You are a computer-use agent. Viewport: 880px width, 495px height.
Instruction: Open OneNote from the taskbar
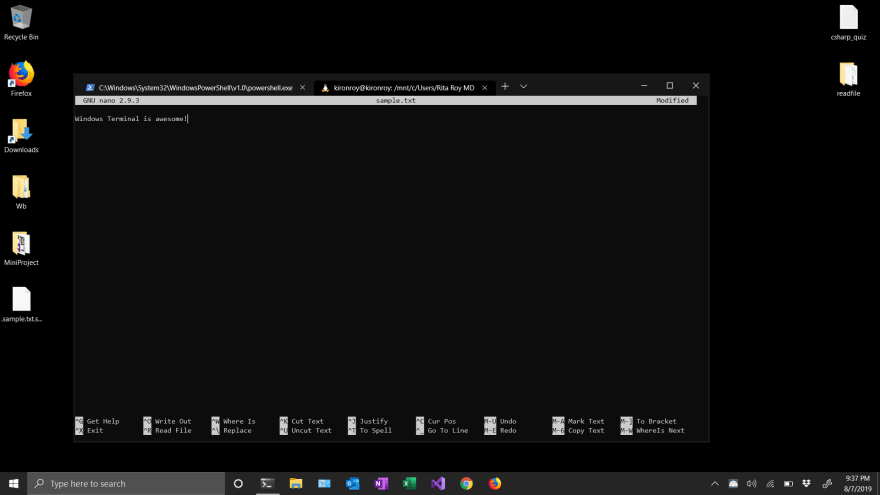click(x=381, y=483)
